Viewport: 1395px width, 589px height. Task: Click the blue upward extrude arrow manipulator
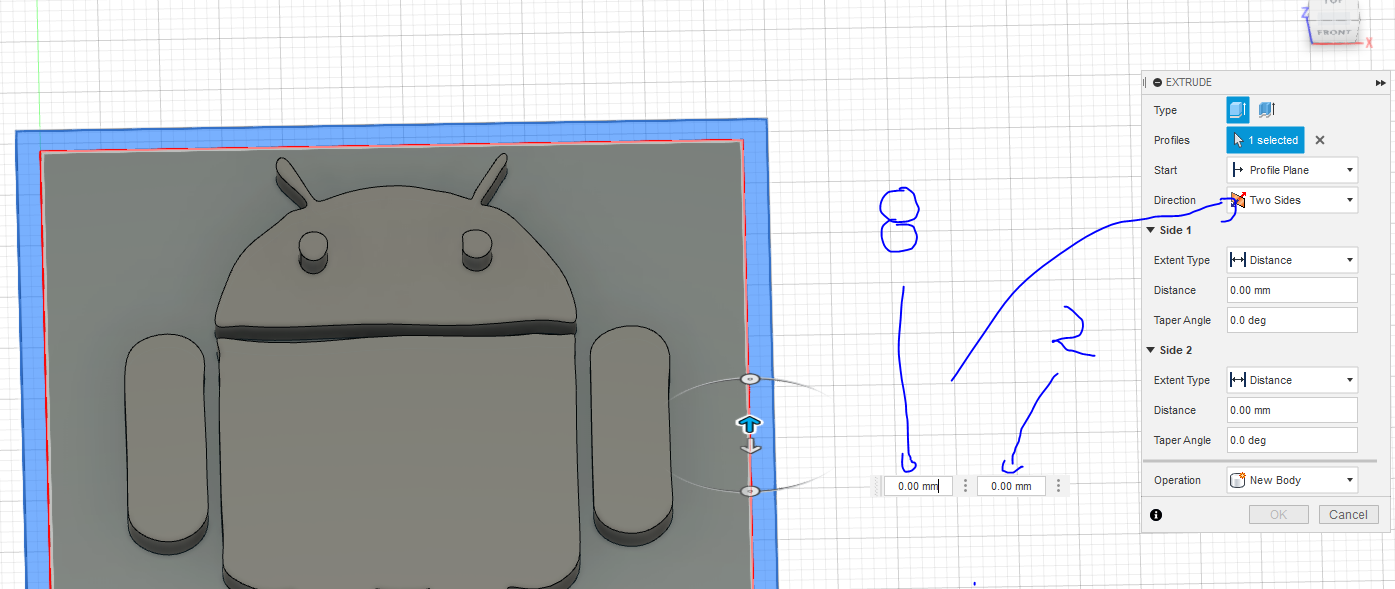(x=749, y=424)
